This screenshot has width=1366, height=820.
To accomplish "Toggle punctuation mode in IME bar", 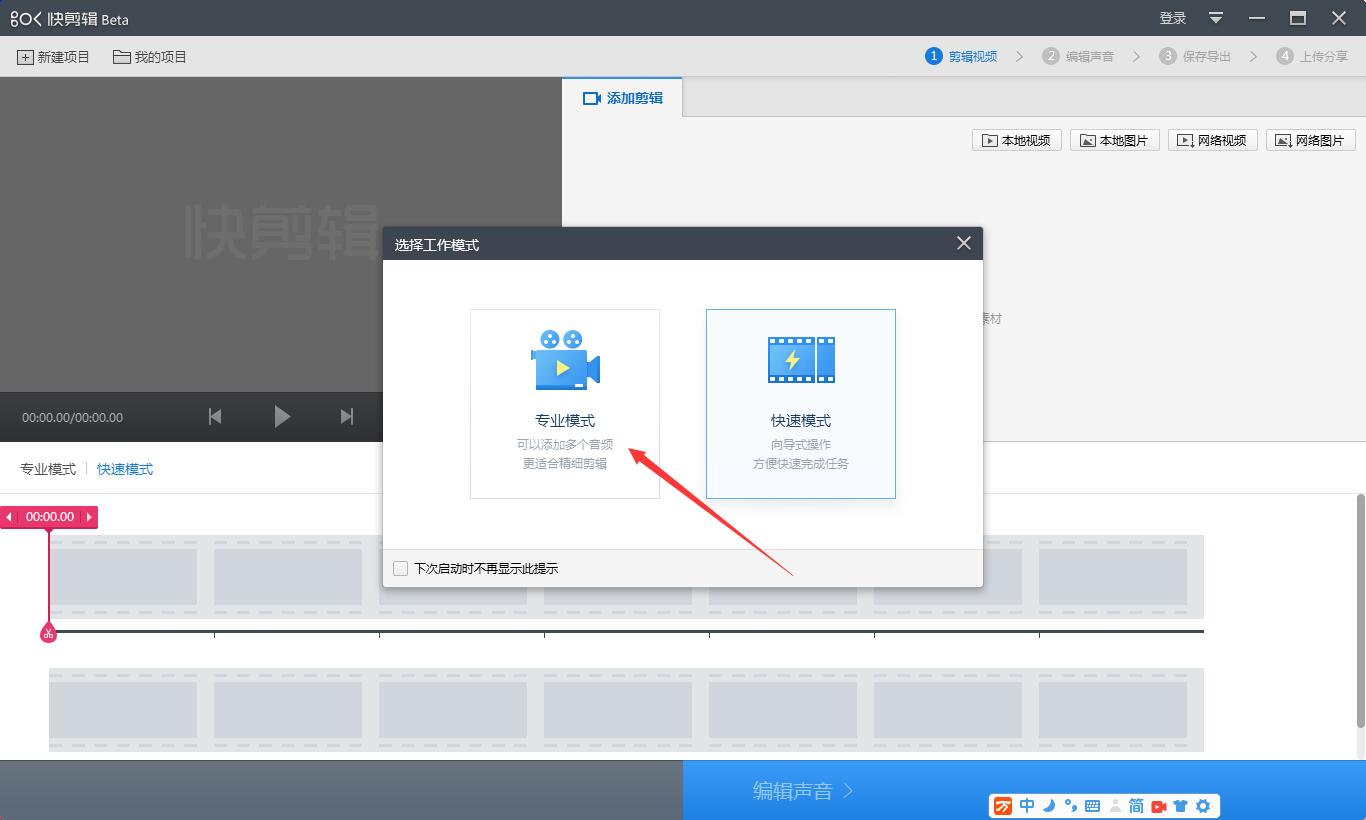I will tap(1071, 806).
